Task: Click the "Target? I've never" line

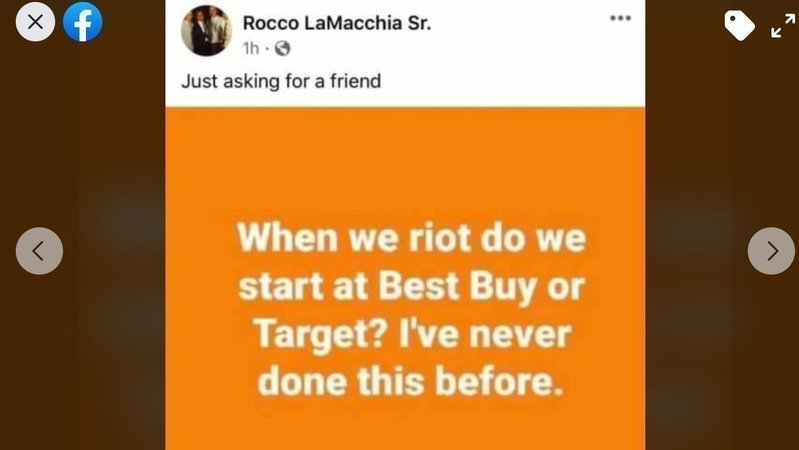Action: (412, 335)
